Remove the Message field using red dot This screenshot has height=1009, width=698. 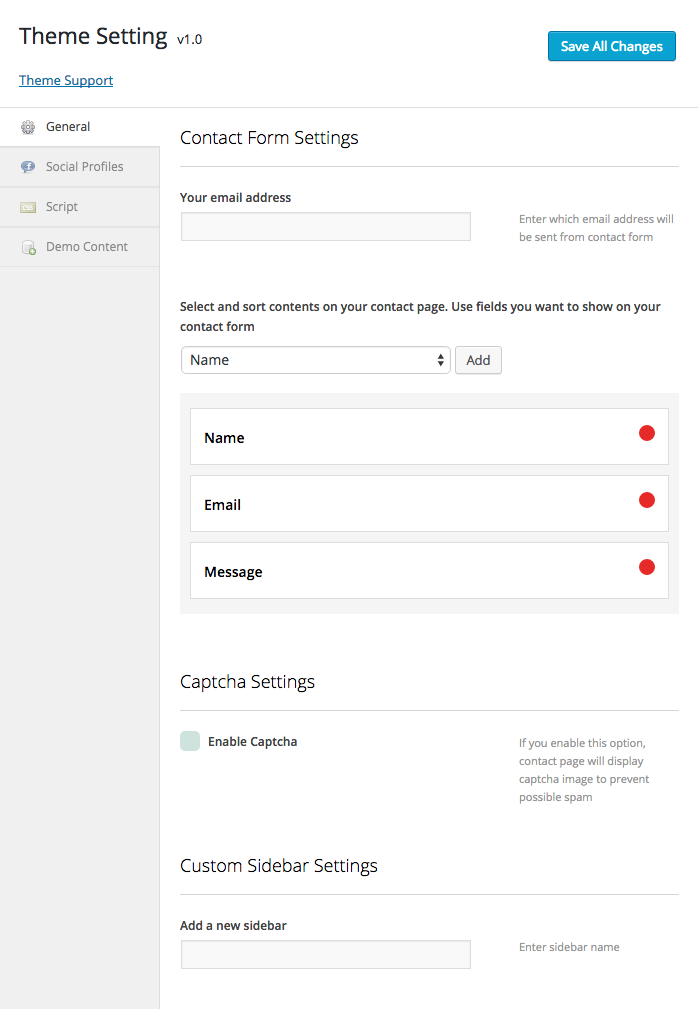click(x=647, y=567)
